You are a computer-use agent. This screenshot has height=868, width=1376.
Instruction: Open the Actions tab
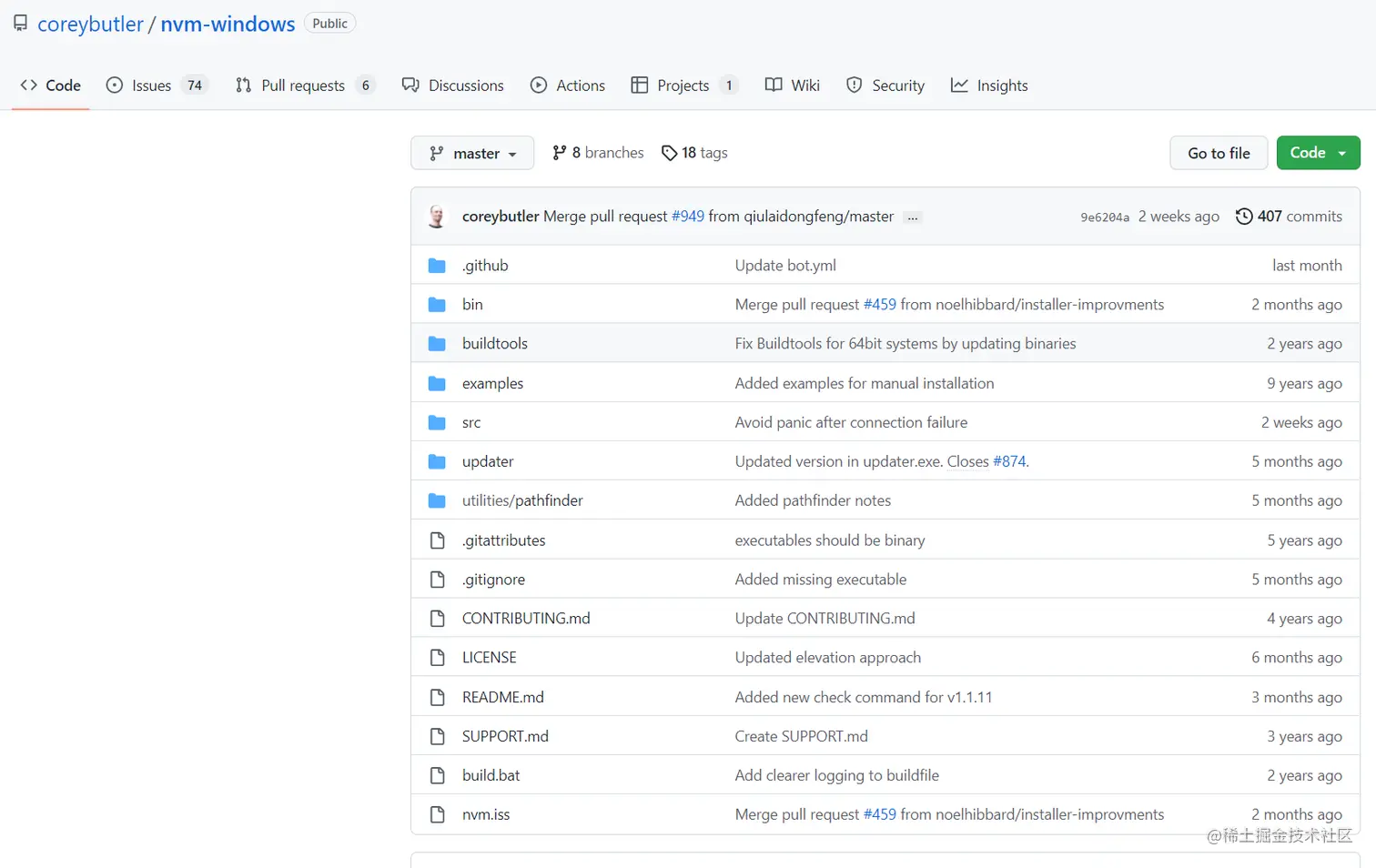pyautogui.click(x=568, y=86)
